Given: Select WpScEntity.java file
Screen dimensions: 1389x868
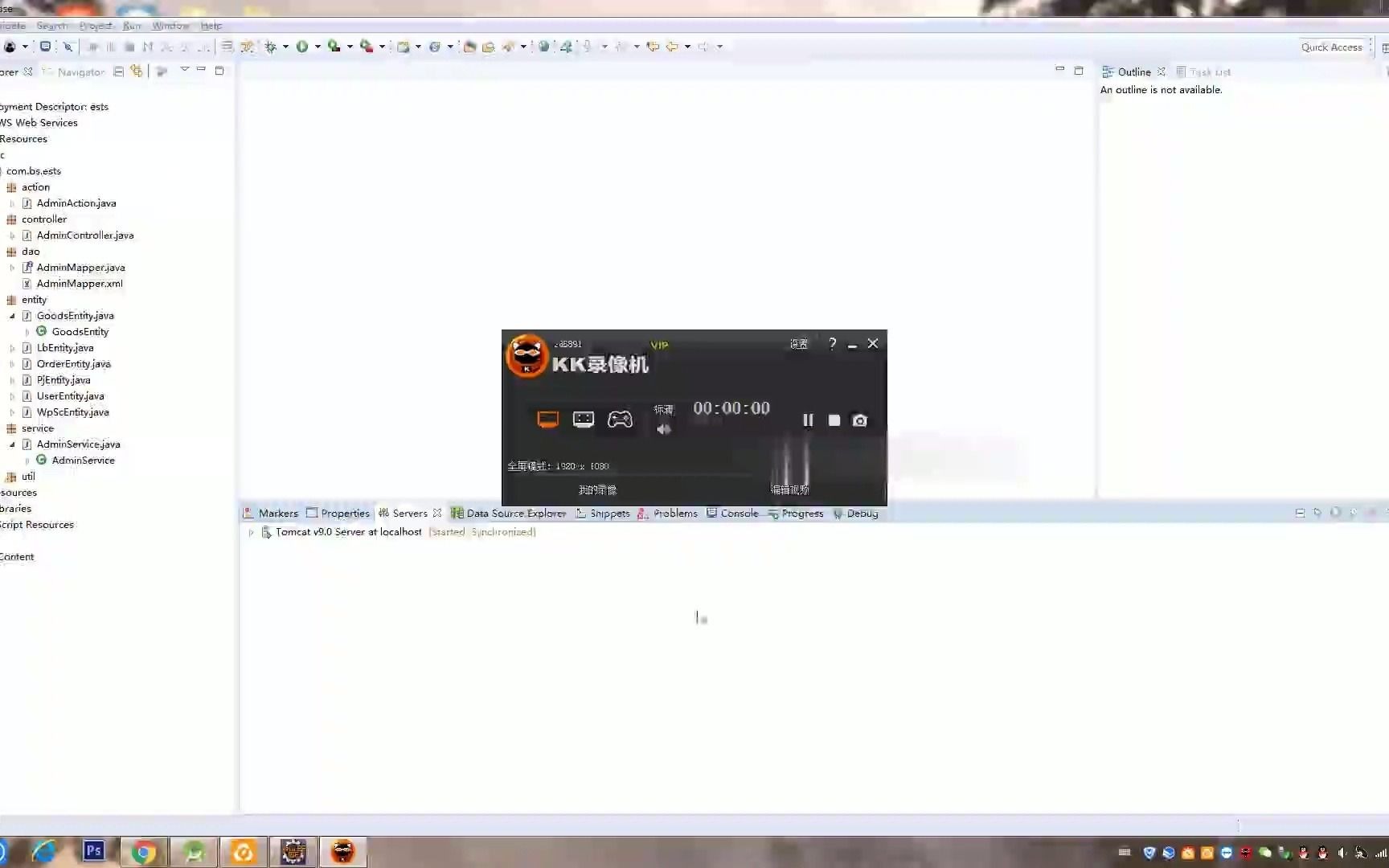Looking at the screenshot, I should click(x=66, y=412).
